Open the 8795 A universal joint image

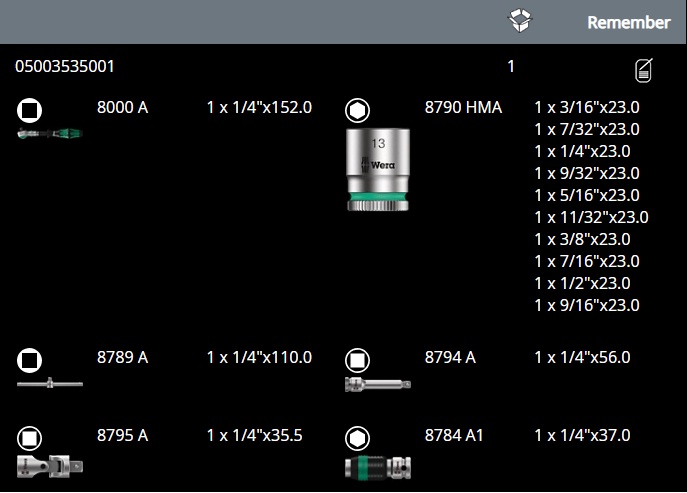coord(49,465)
